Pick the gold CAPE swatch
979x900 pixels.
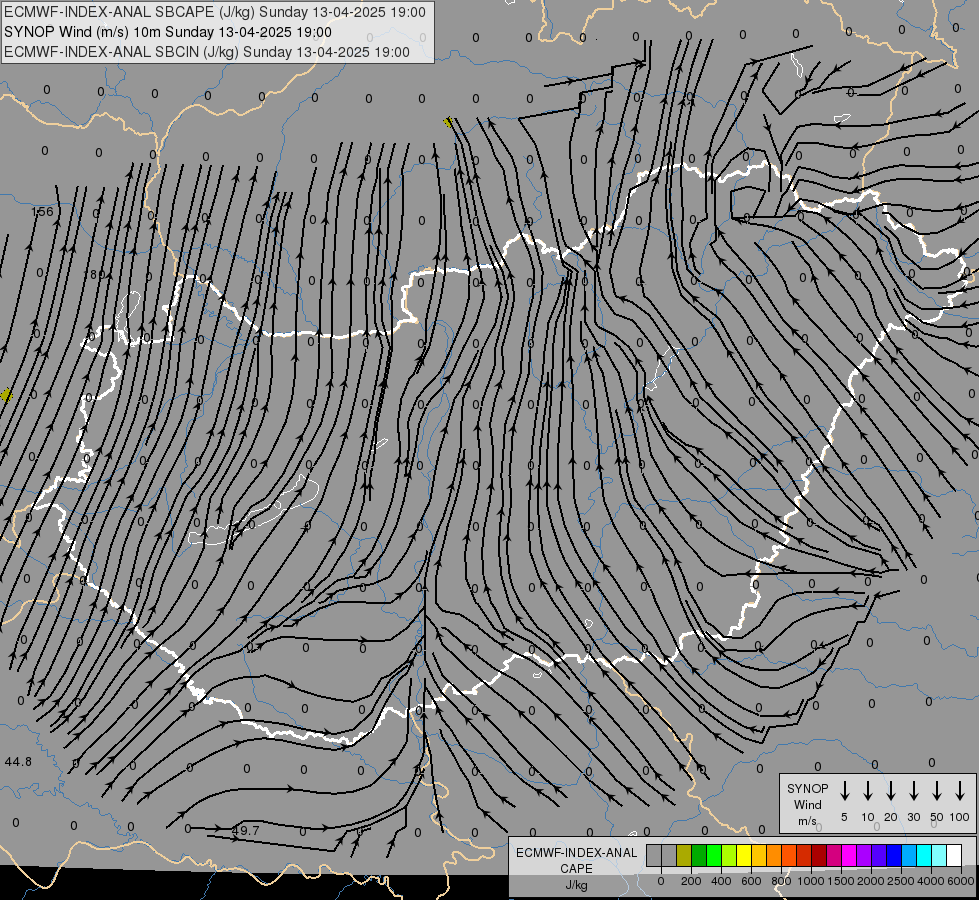[x=759, y=855]
